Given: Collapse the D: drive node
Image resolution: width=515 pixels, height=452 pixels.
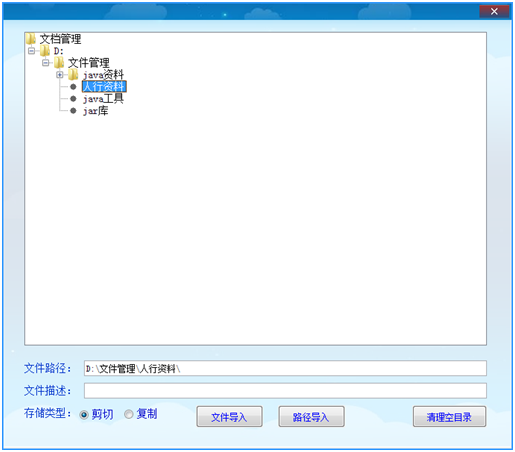Looking at the screenshot, I should coord(31,51).
